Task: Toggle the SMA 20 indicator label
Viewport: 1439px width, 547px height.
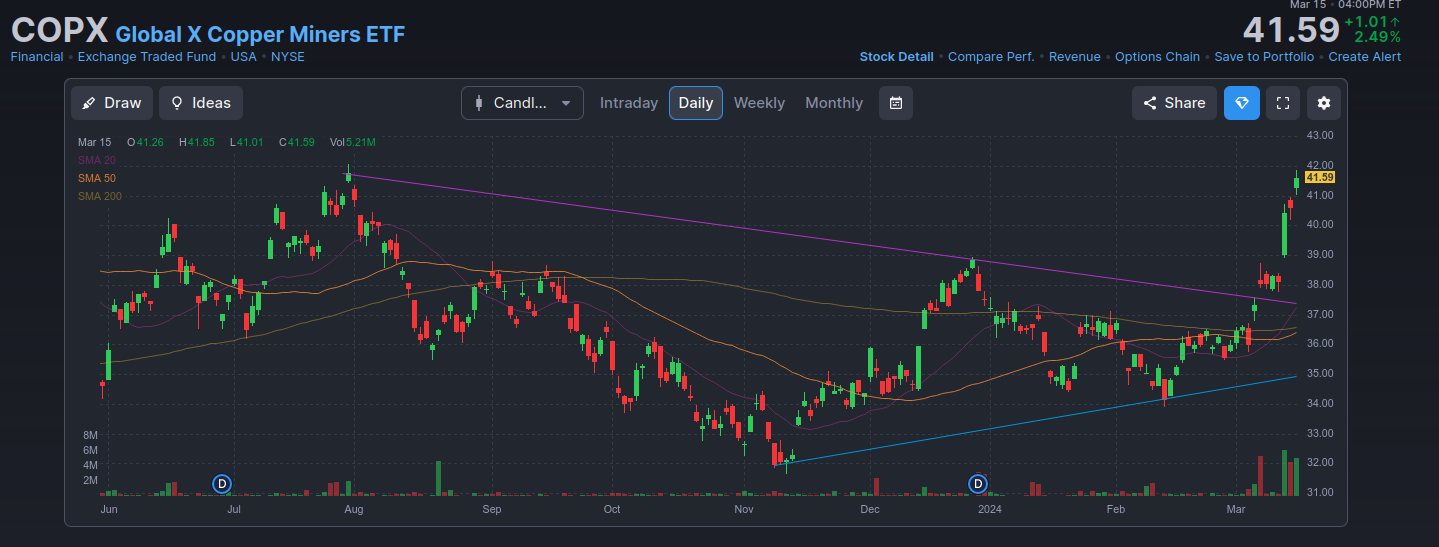Action: [x=97, y=160]
